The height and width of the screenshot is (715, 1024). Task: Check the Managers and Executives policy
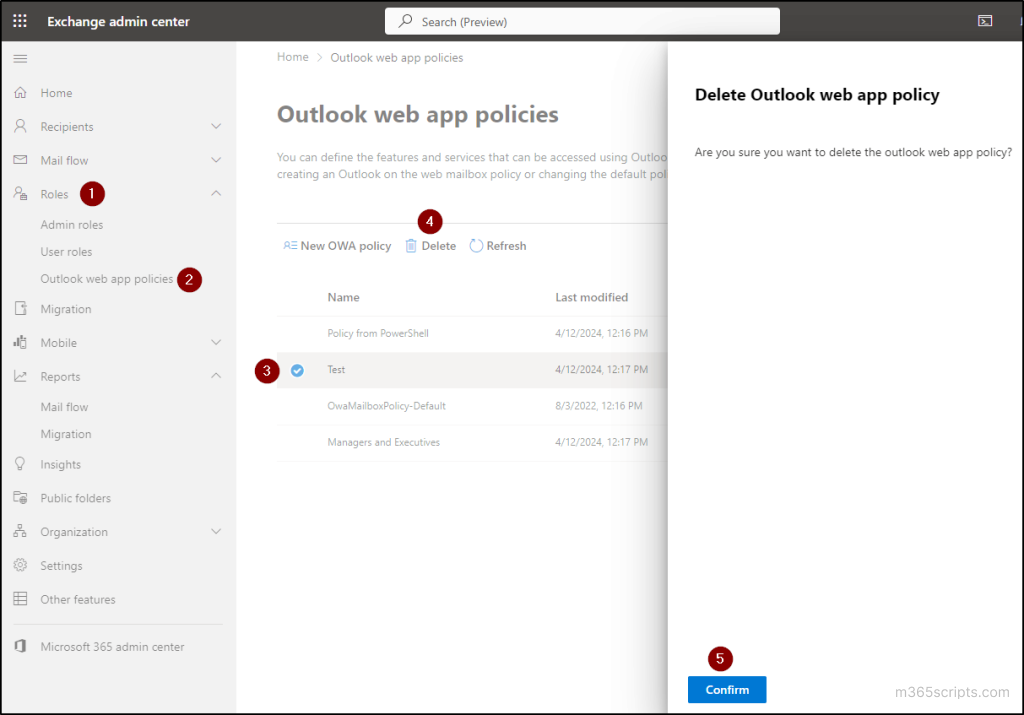click(297, 441)
